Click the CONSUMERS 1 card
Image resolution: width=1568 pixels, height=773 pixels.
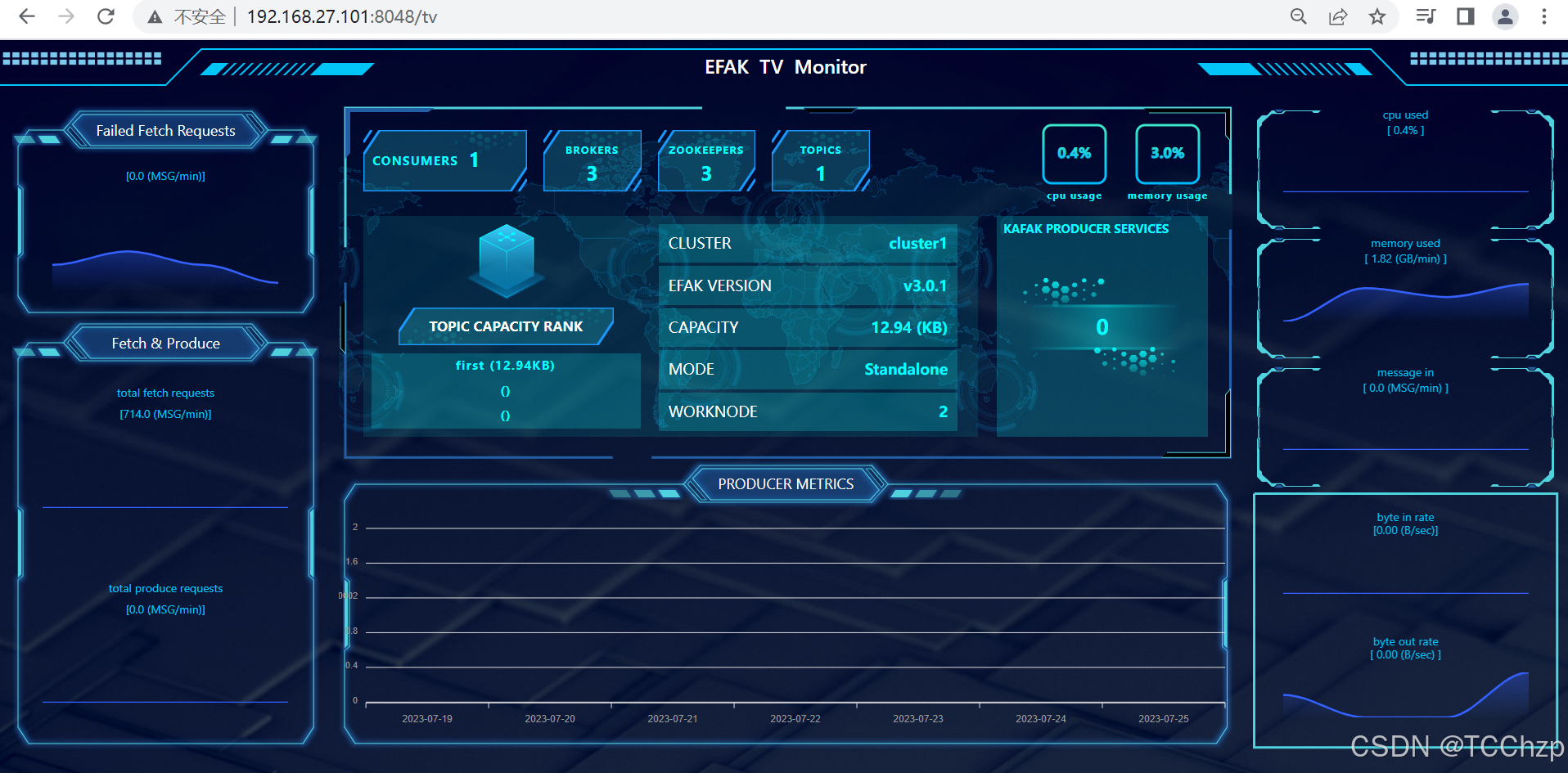tap(444, 160)
